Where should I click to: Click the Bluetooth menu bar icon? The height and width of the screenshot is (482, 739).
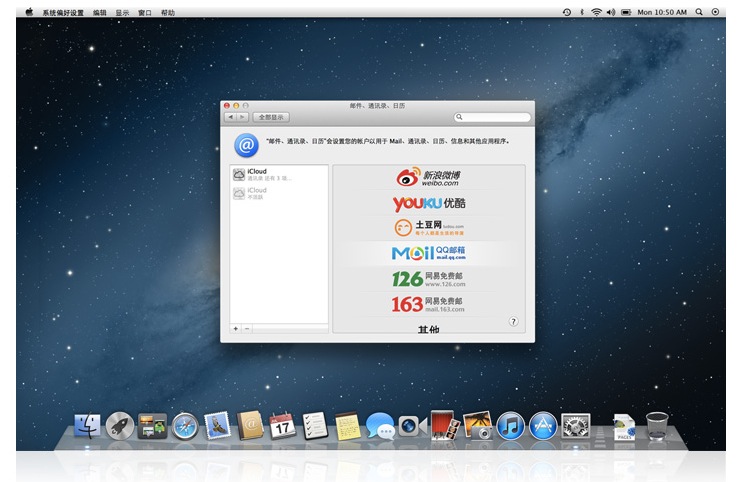[582, 12]
